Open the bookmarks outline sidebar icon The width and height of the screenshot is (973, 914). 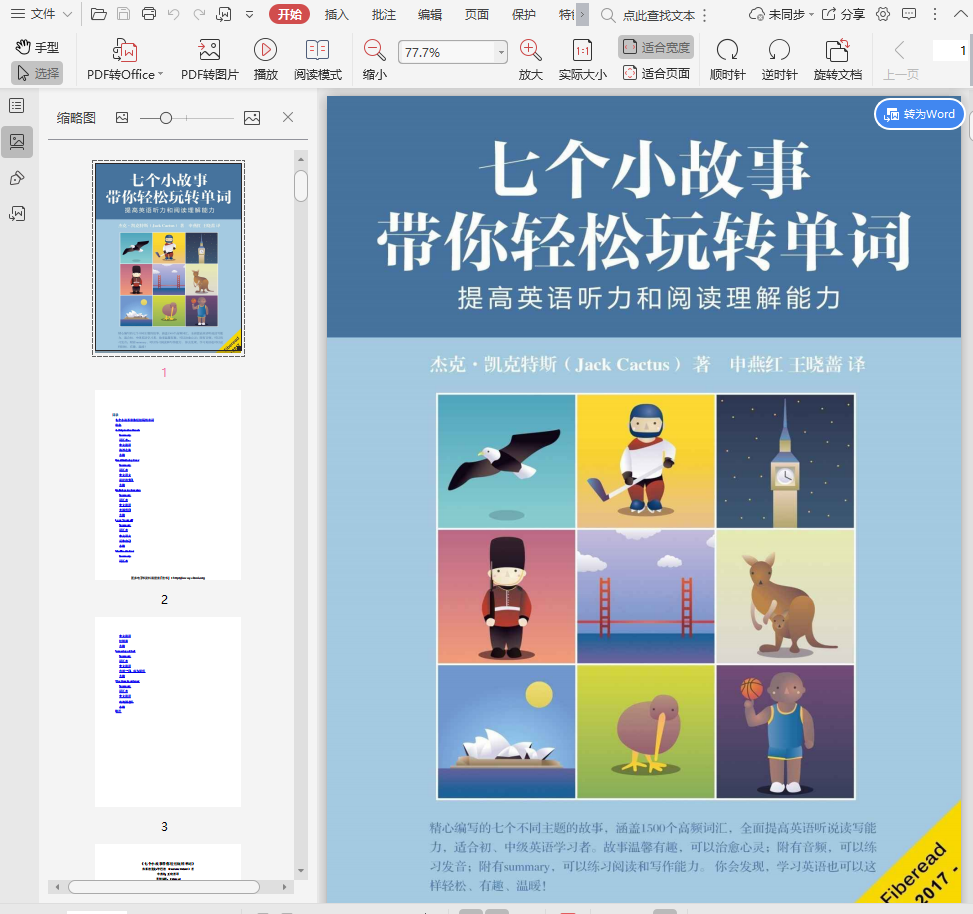click(17, 106)
